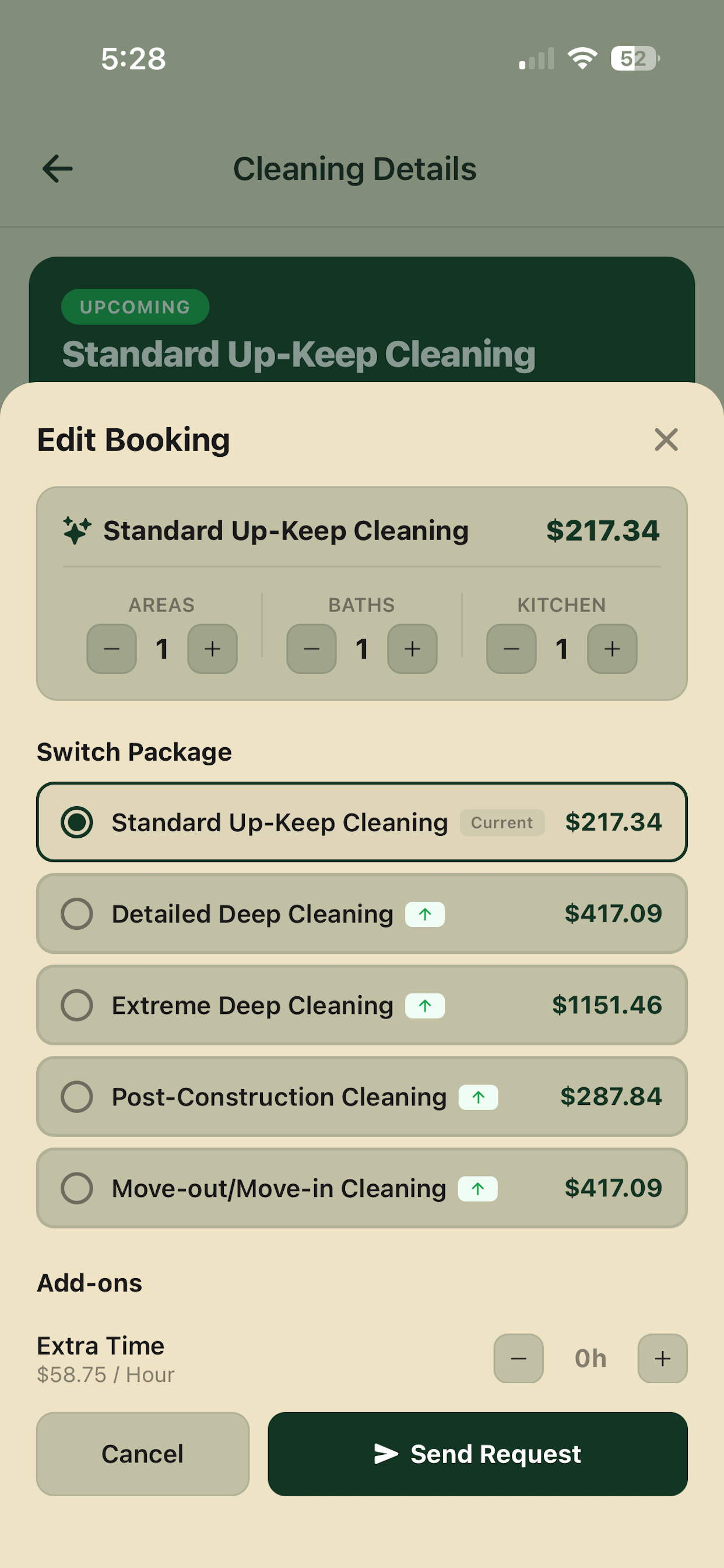Decrease the Kitchen count
This screenshot has height=1568, width=724.
coord(511,648)
